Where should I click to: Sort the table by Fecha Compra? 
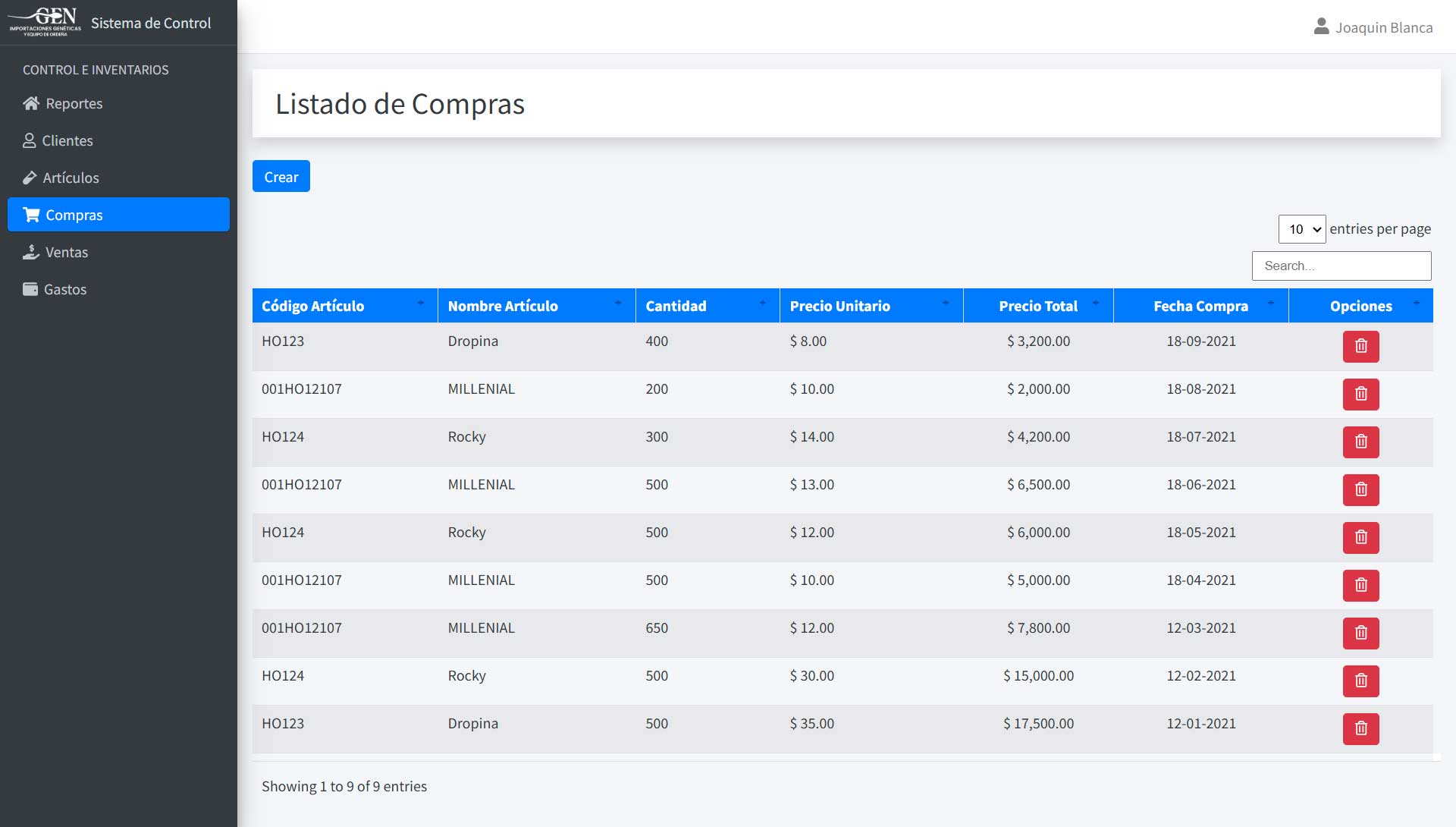pyautogui.click(x=1200, y=306)
